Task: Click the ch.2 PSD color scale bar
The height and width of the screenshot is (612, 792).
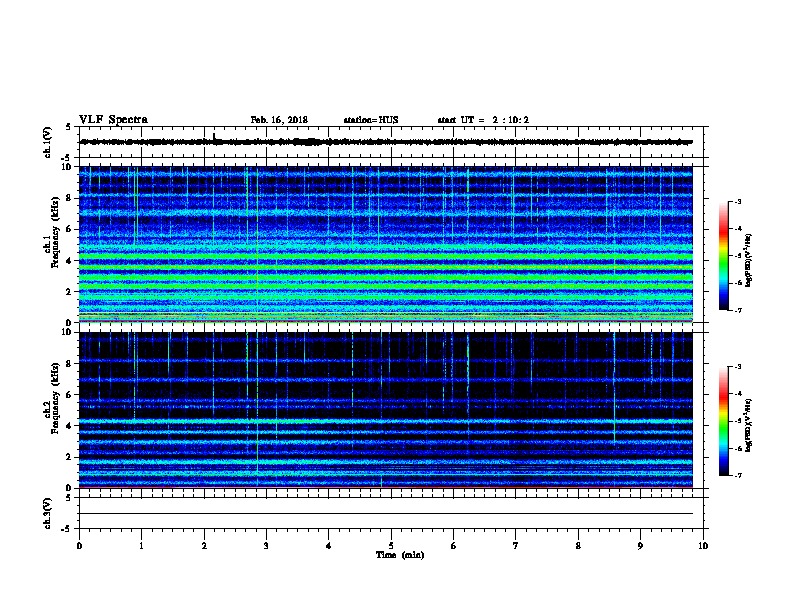Action: point(723,421)
